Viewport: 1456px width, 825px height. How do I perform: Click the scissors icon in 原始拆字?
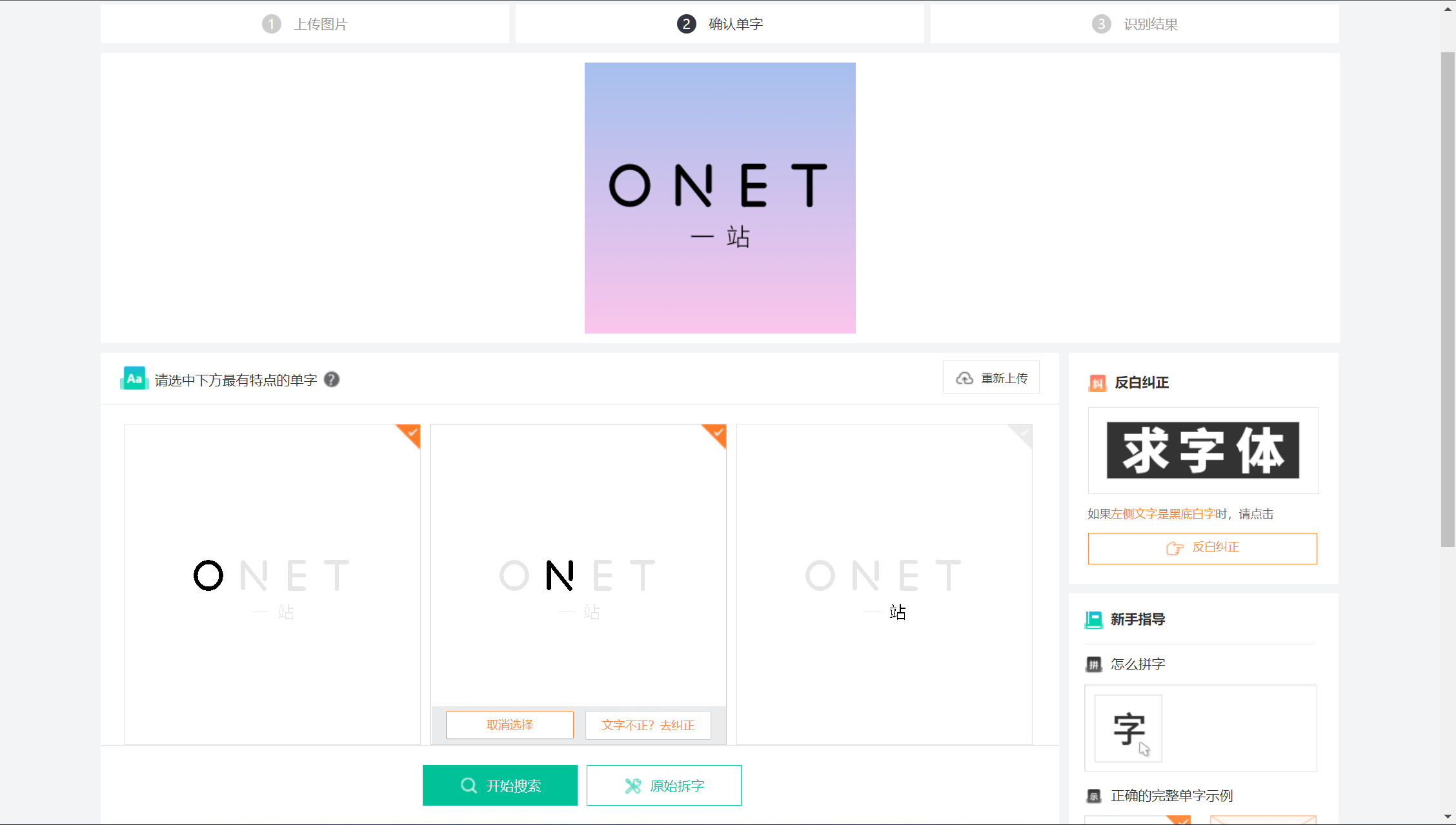pyautogui.click(x=633, y=786)
